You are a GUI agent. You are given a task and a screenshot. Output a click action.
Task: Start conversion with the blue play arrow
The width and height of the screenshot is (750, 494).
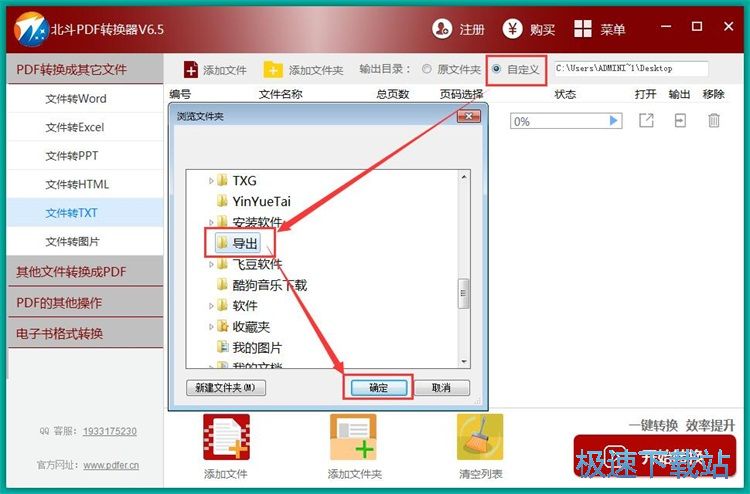point(614,121)
